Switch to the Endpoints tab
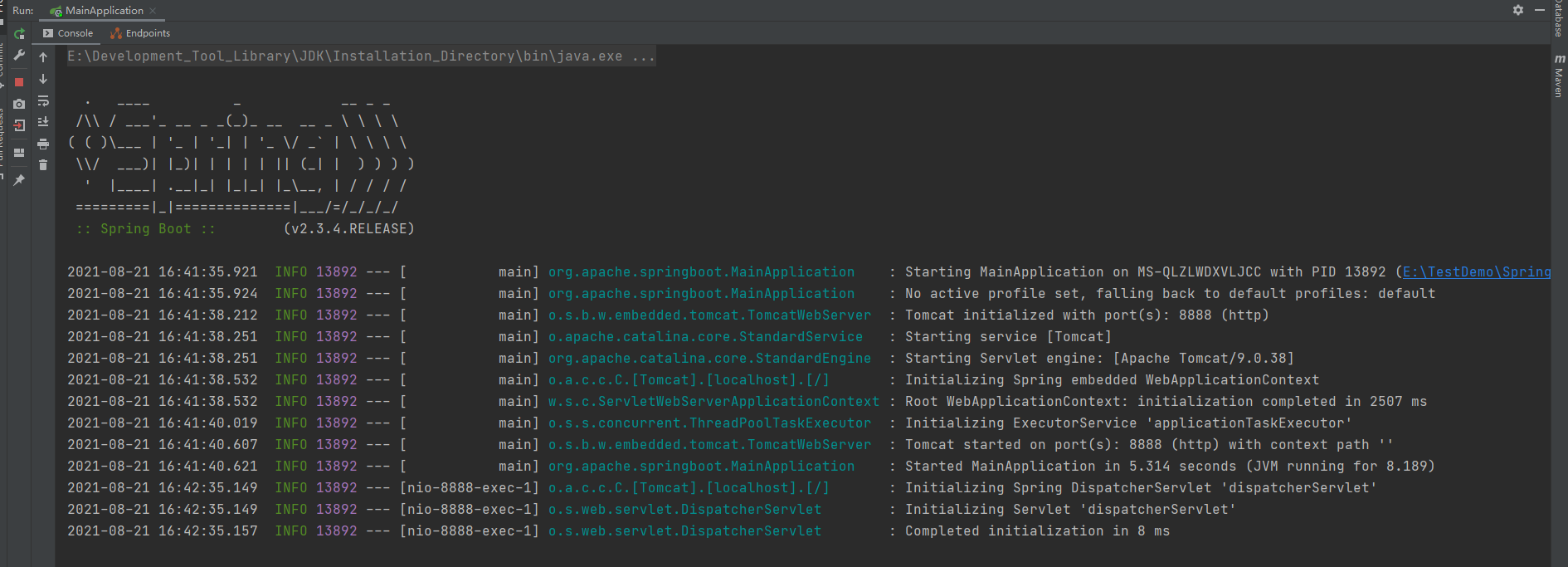Viewport: 1568px width, 567px height. click(140, 33)
